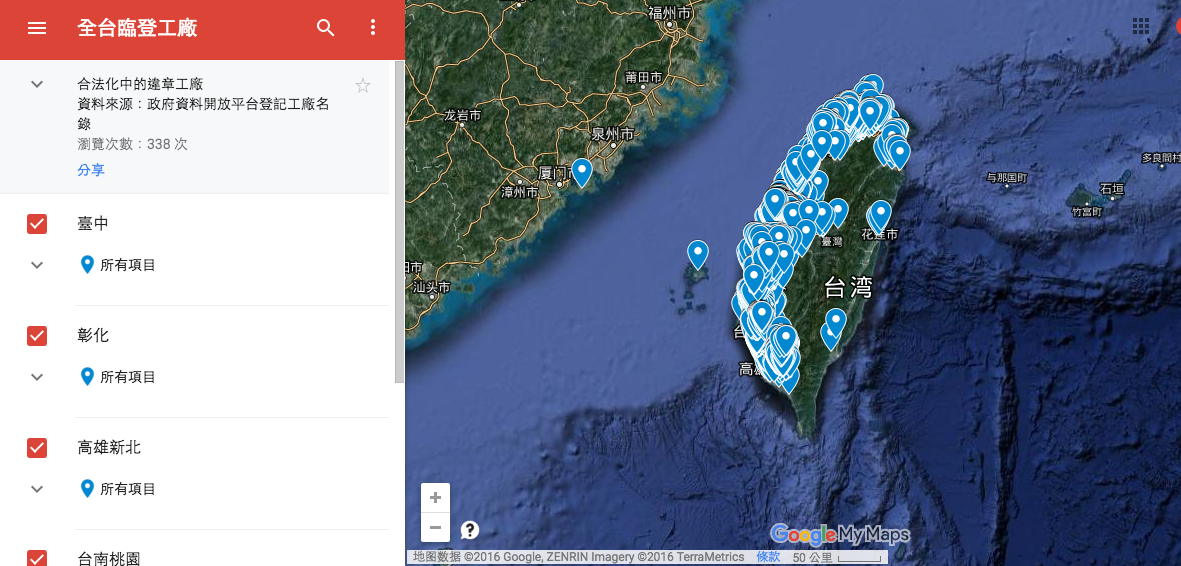Click the 台南桃園 layer name

(x=109, y=558)
